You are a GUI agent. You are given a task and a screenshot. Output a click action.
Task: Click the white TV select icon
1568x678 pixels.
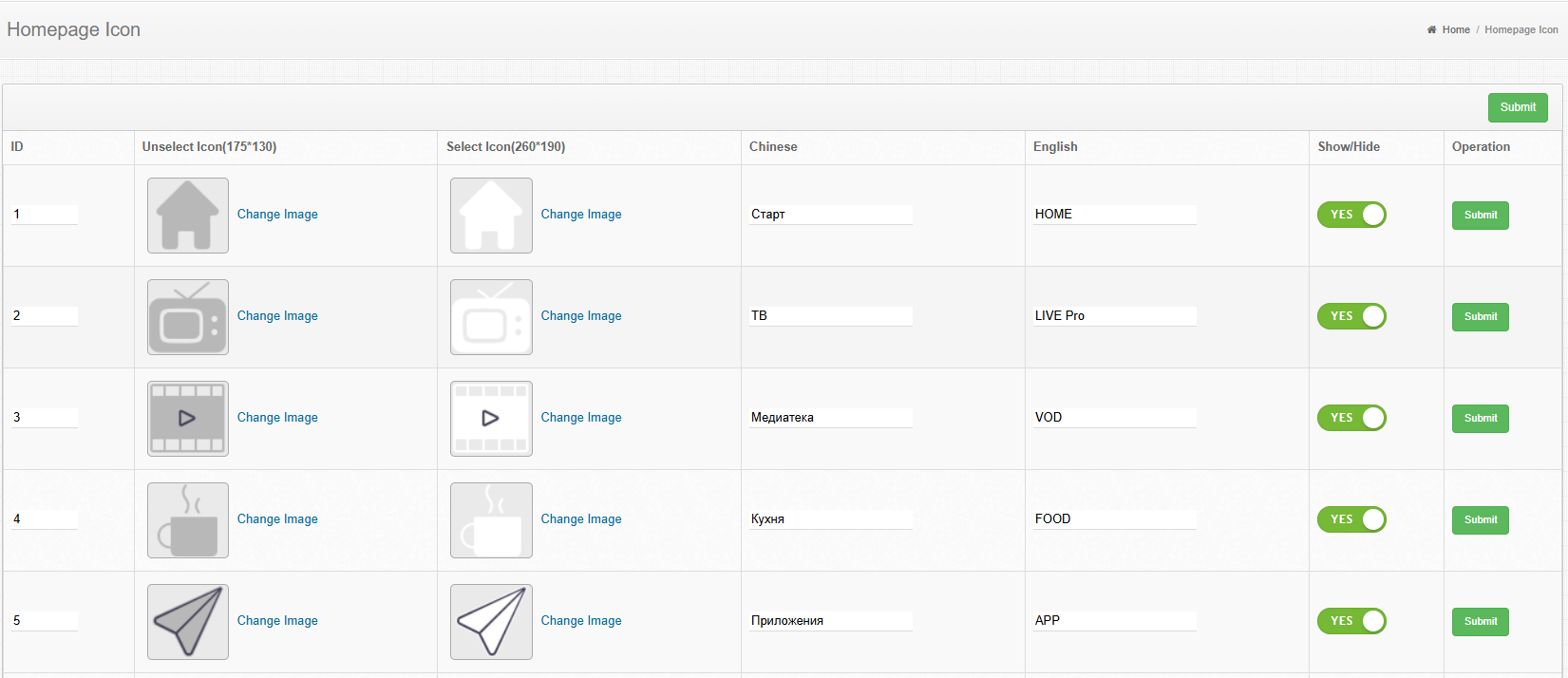click(x=491, y=317)
